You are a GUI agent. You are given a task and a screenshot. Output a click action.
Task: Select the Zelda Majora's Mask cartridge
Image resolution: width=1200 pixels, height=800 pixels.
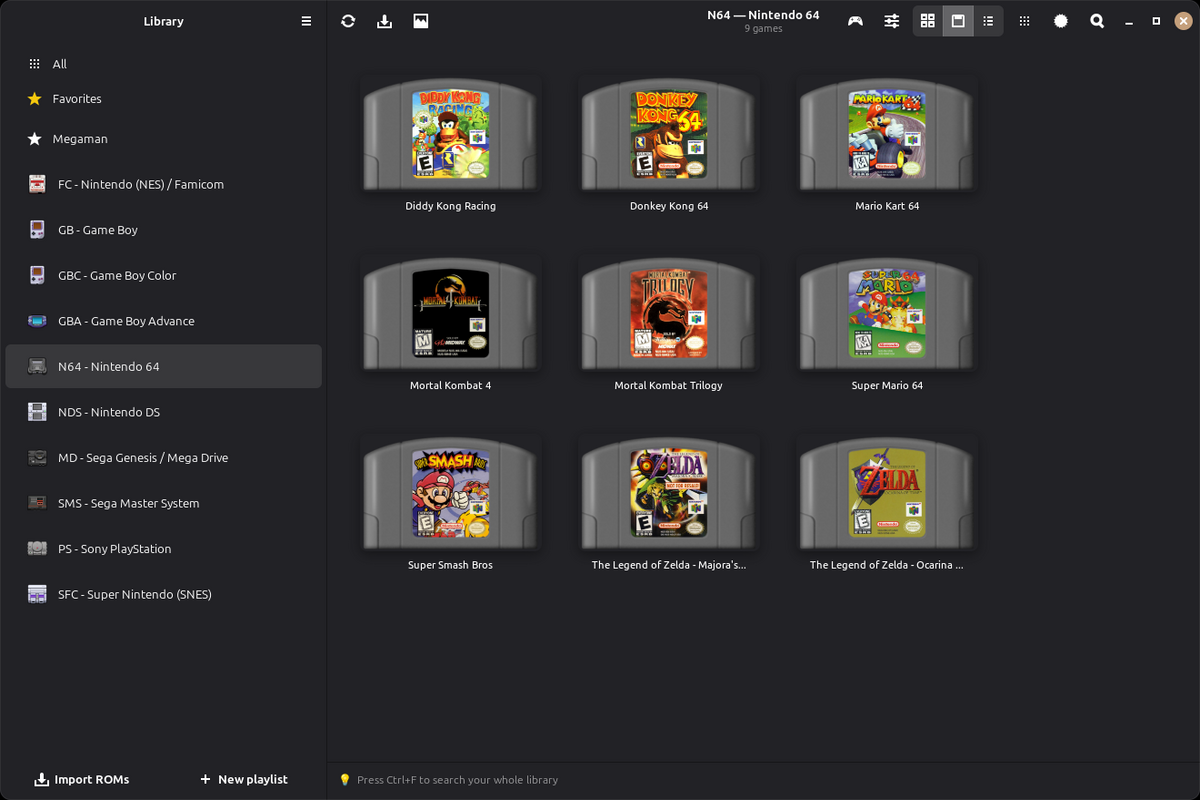(x=669, y=494)
